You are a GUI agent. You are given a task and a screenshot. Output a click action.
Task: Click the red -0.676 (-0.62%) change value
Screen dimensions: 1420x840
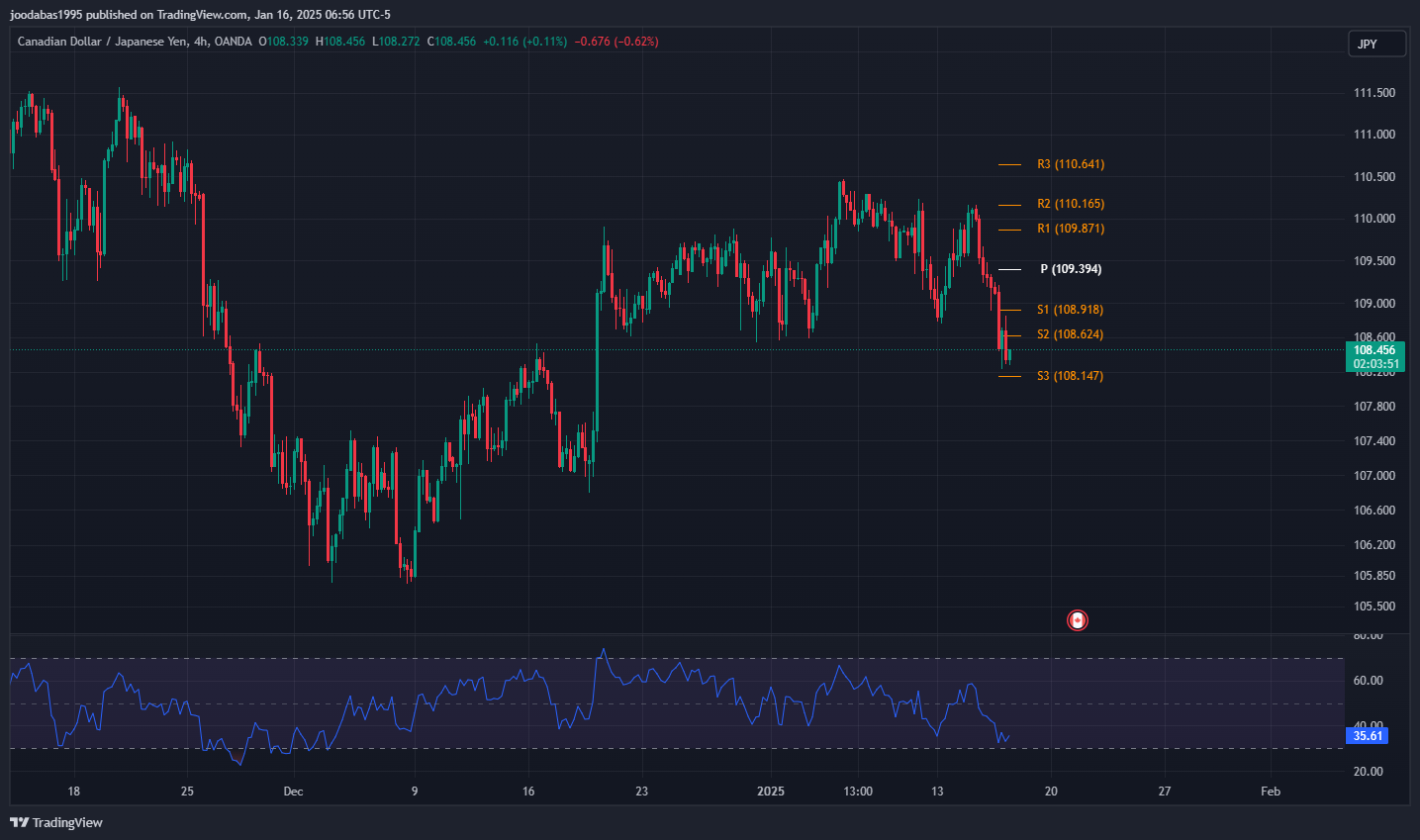tap(616, 42)
